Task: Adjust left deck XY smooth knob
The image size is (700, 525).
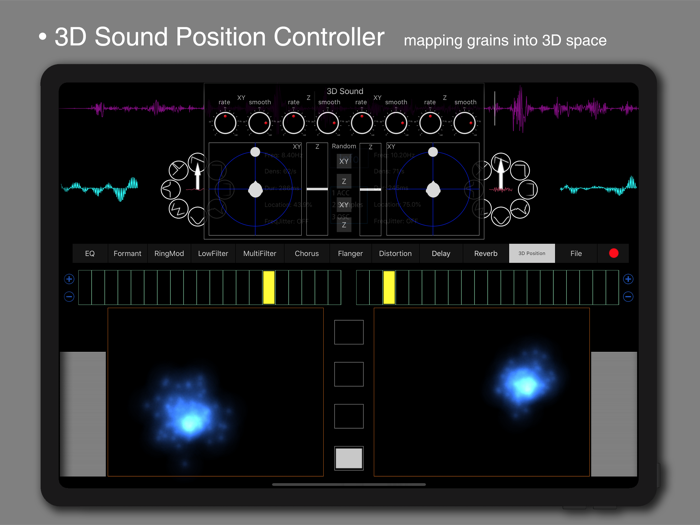Action: 259,123
